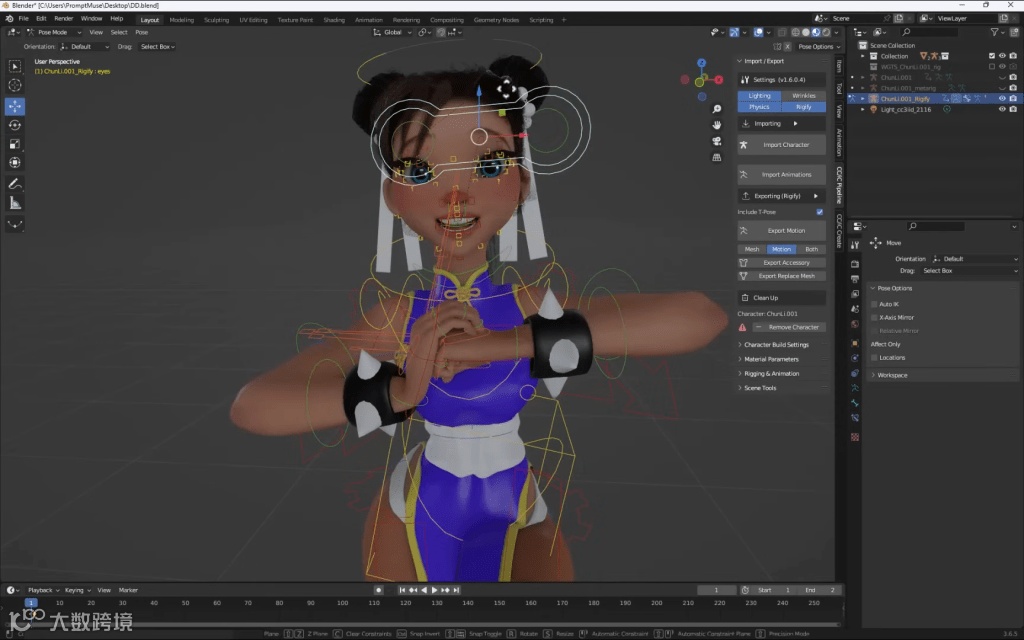Click the blue current frame marker at 1
This screenshot has height=640, width=1024.
[x=31, y=603]
